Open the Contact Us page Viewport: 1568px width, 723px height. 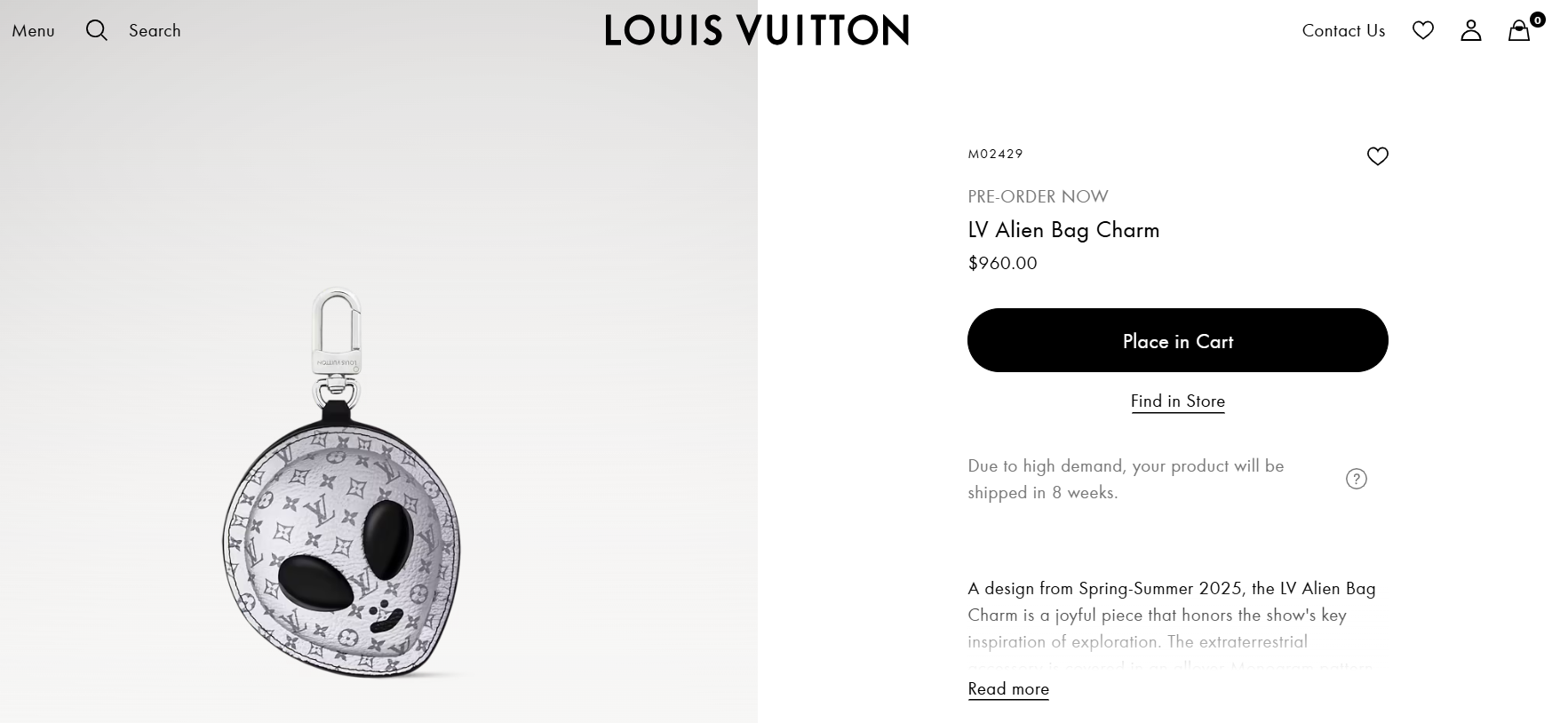click(x=1343, y=30)
